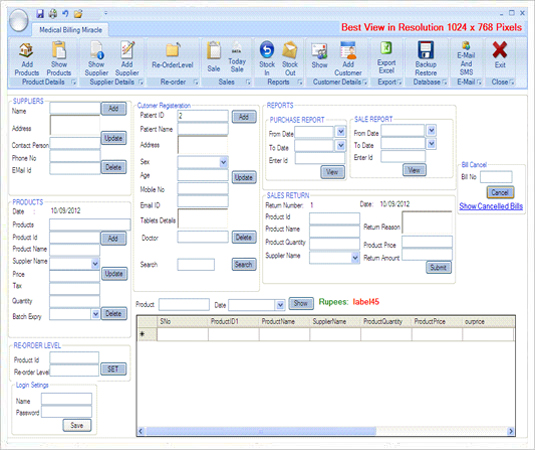Click ProductQuantity column header
535x450 pixels.
coord(386,321)
